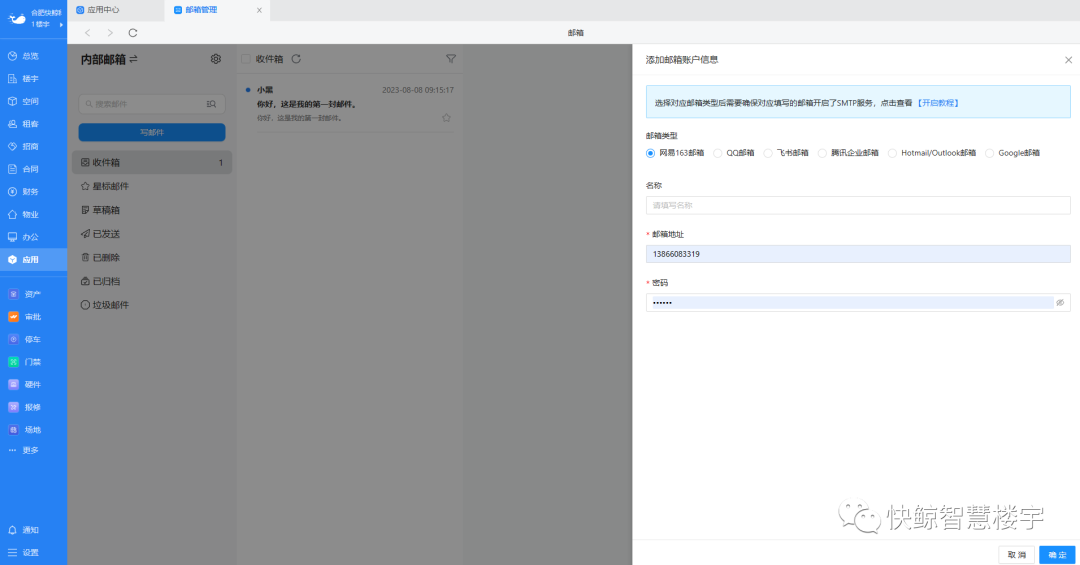Open the 开启教程 tutorial link
This screenshot has width=1080, height=565.
(x=938, y=102)
